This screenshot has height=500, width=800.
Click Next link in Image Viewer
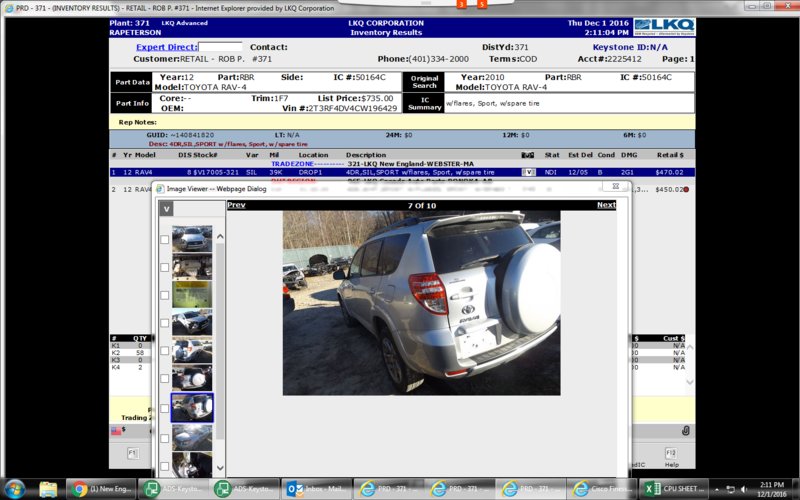click(606, 205)
